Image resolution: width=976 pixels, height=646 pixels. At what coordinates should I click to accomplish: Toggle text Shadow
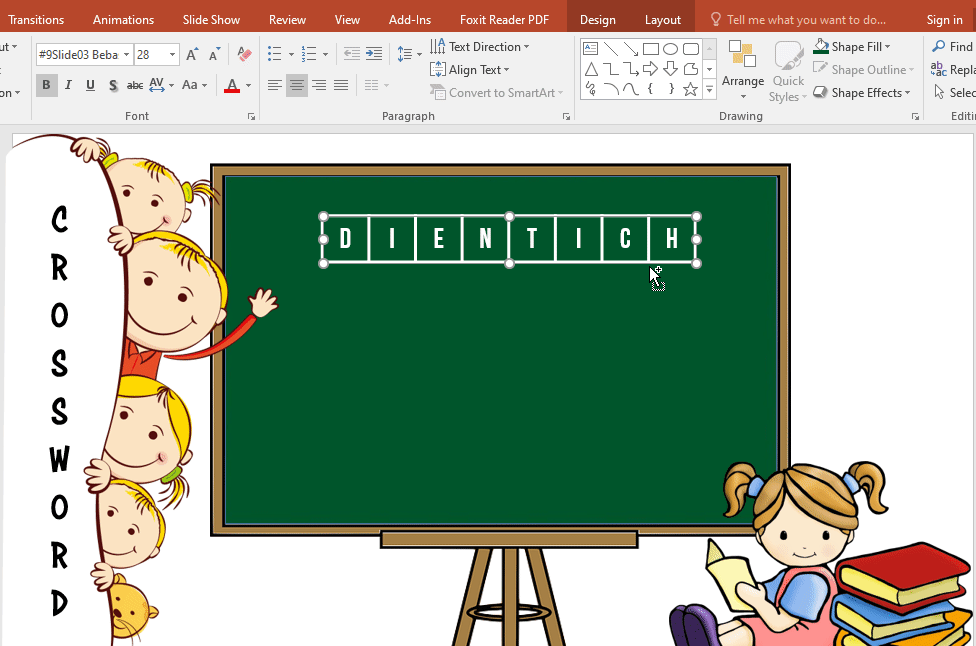(x=113, y=85)
